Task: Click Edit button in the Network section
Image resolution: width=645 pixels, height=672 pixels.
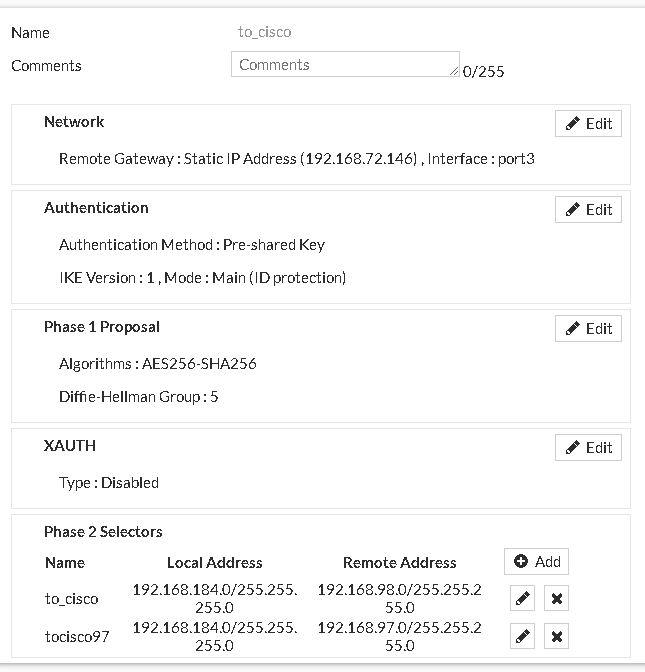Action: [x=588, y=124]
